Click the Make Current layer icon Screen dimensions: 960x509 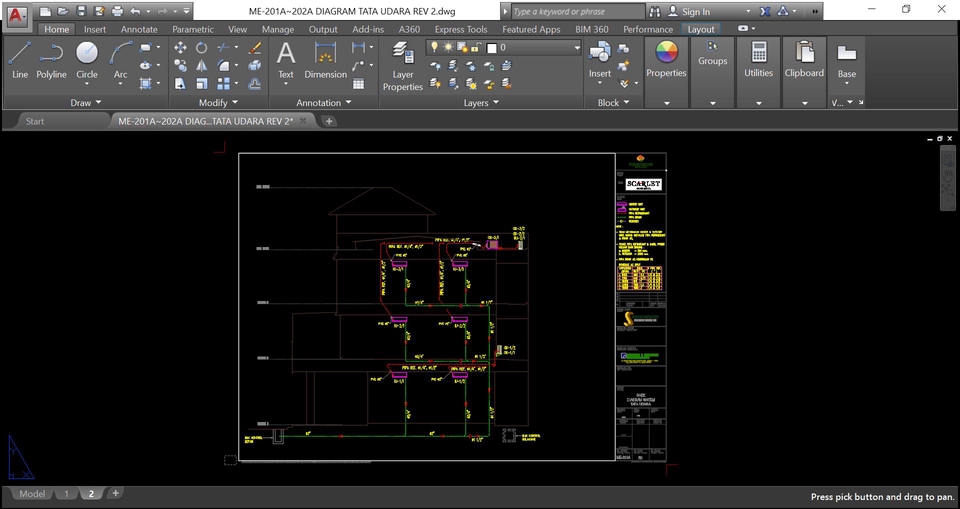tap(506, 66)
